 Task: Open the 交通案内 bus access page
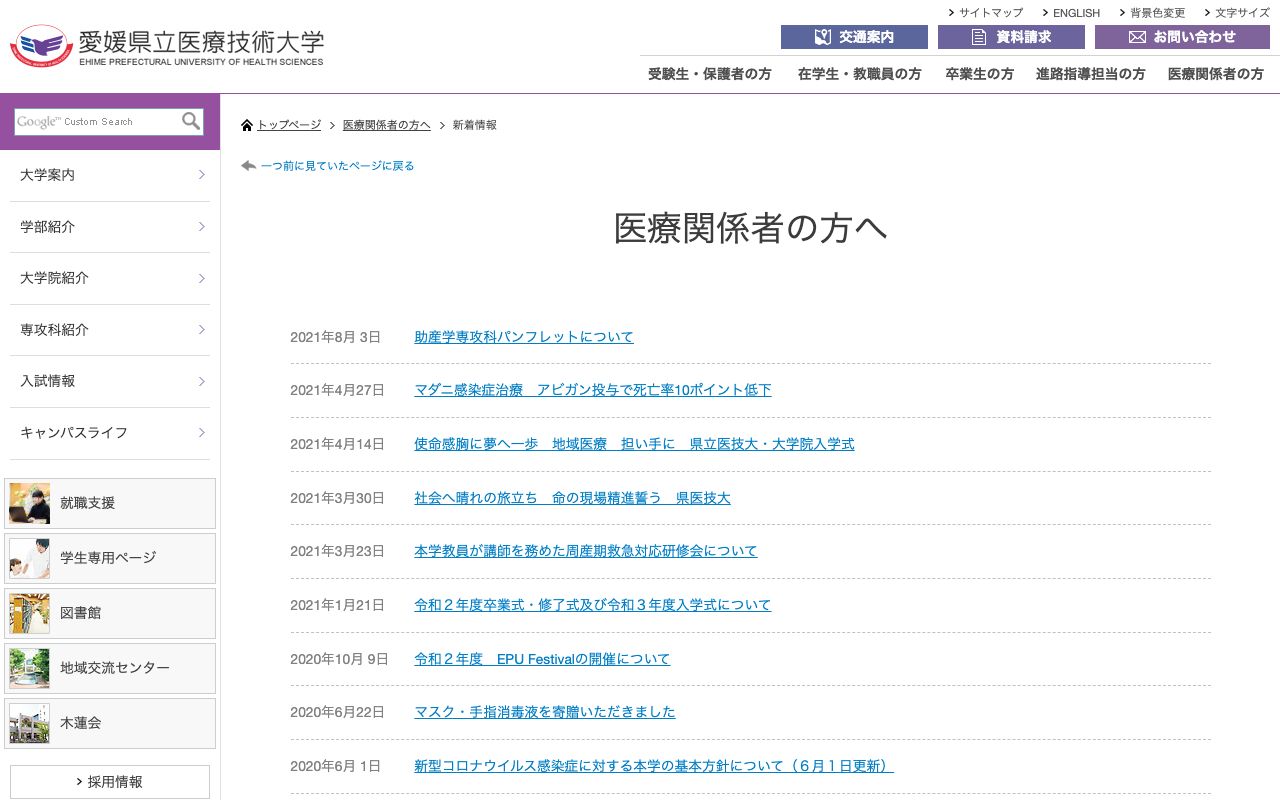coord(854,37)
